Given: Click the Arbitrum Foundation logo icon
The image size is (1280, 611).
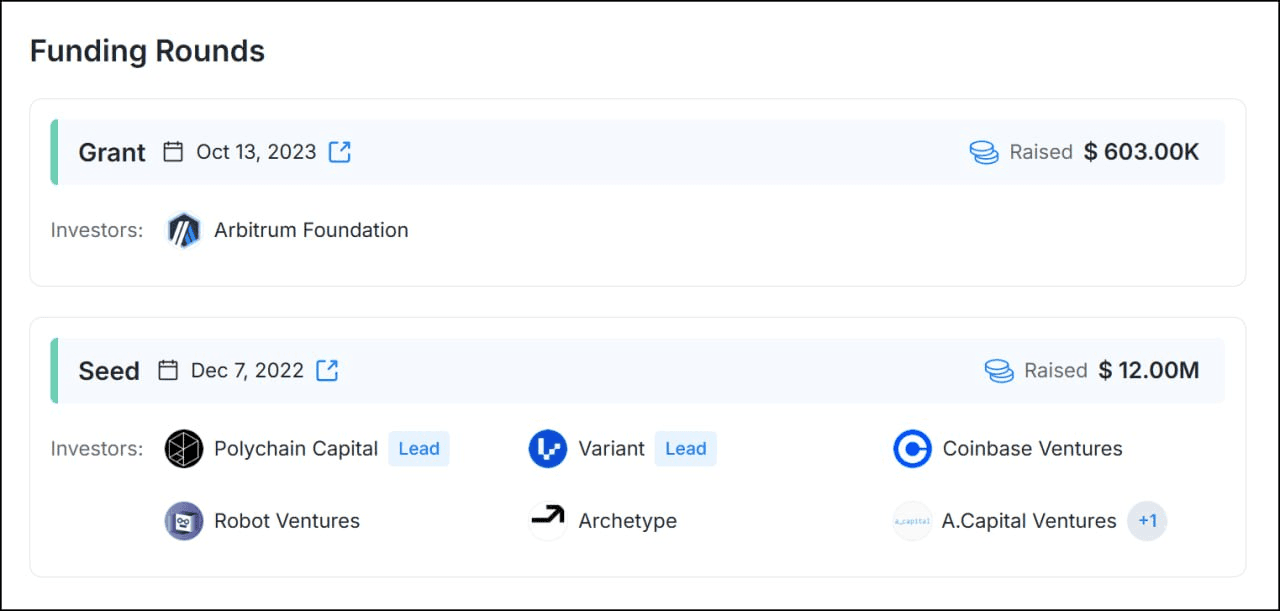Looking at the screenshot, I should click(184, 230).
